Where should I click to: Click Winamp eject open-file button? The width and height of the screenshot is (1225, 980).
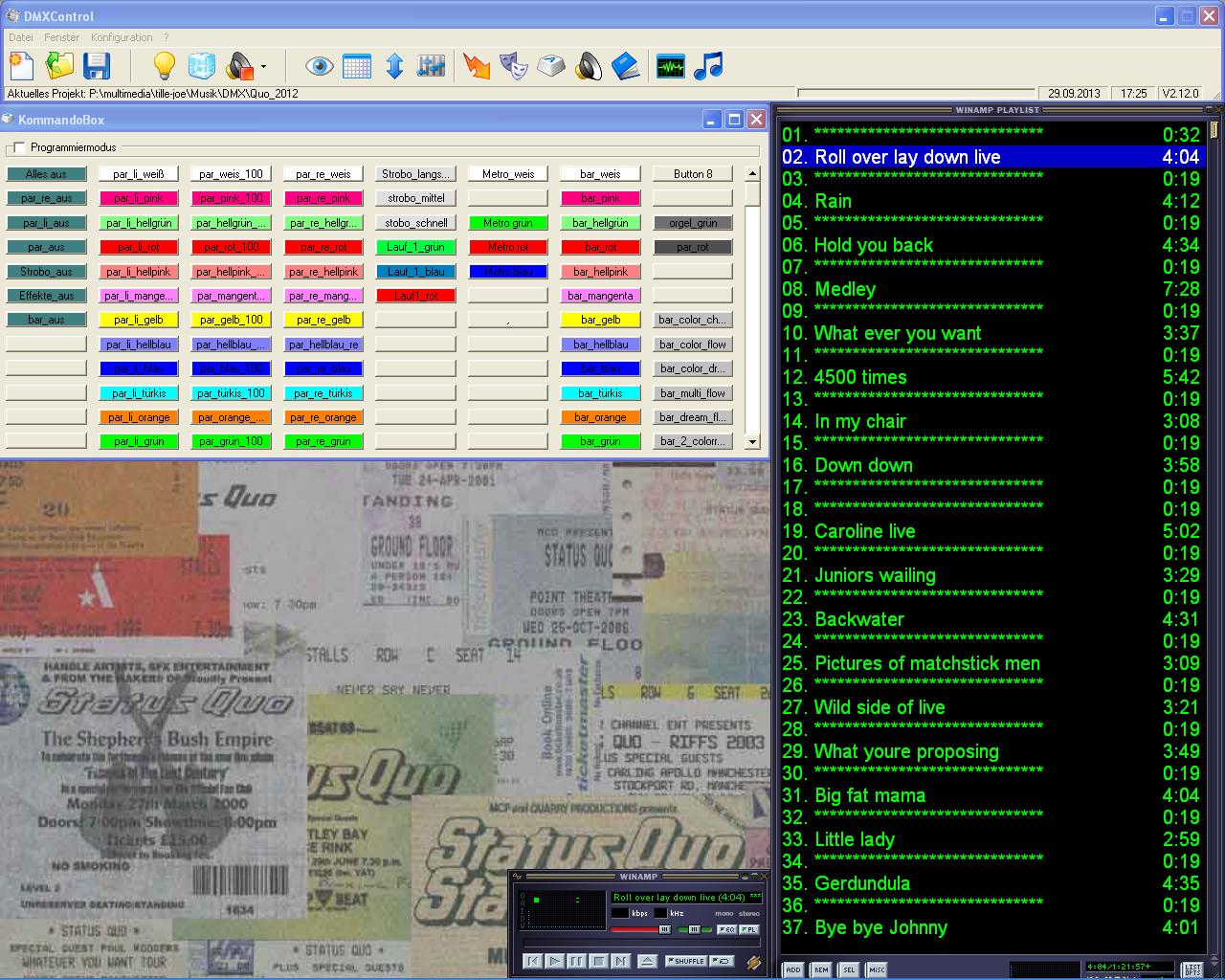(x=648, y=961)
